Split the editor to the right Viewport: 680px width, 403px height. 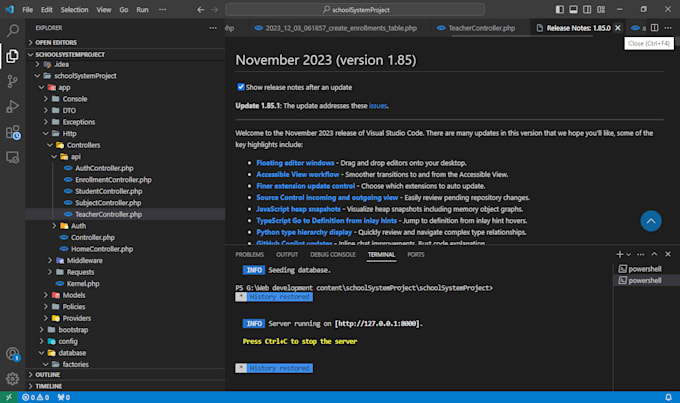tap(654, 28)
